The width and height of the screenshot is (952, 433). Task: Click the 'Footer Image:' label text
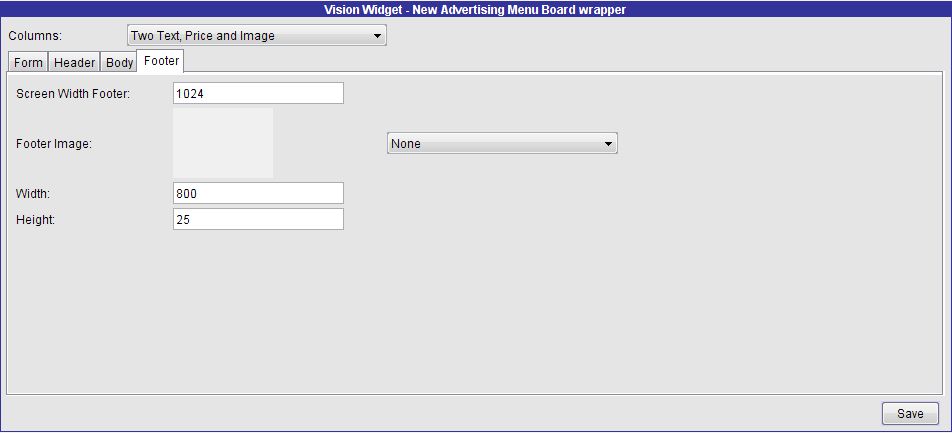[54, 144]
